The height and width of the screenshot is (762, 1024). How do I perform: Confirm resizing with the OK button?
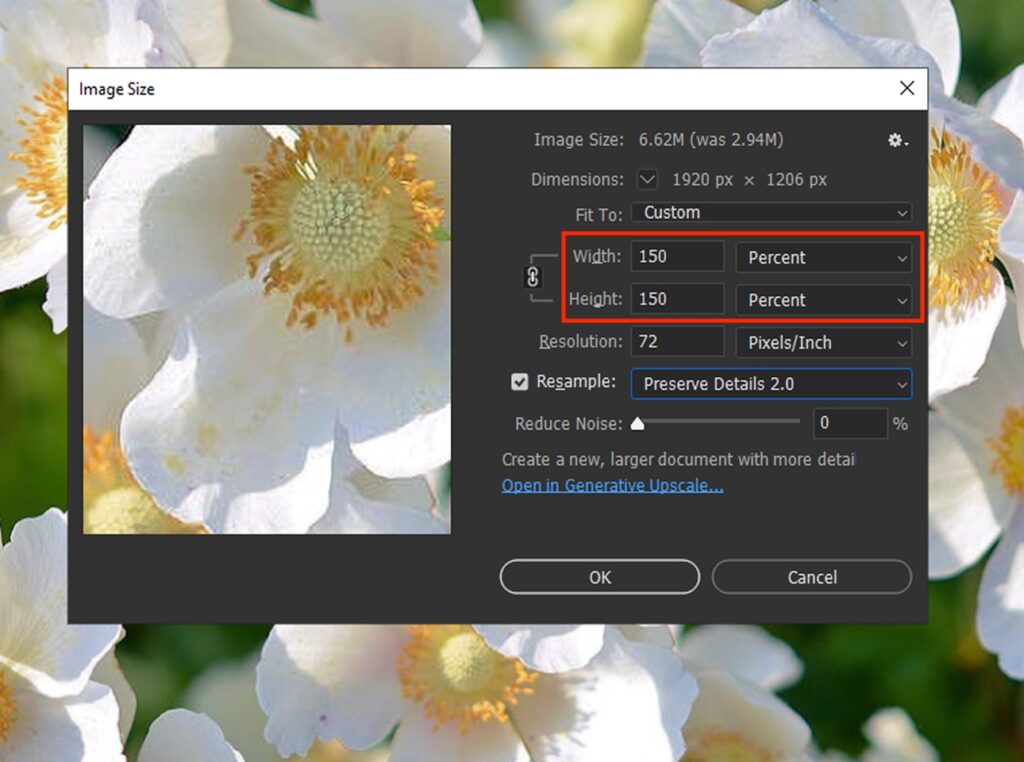pos(599,577)
